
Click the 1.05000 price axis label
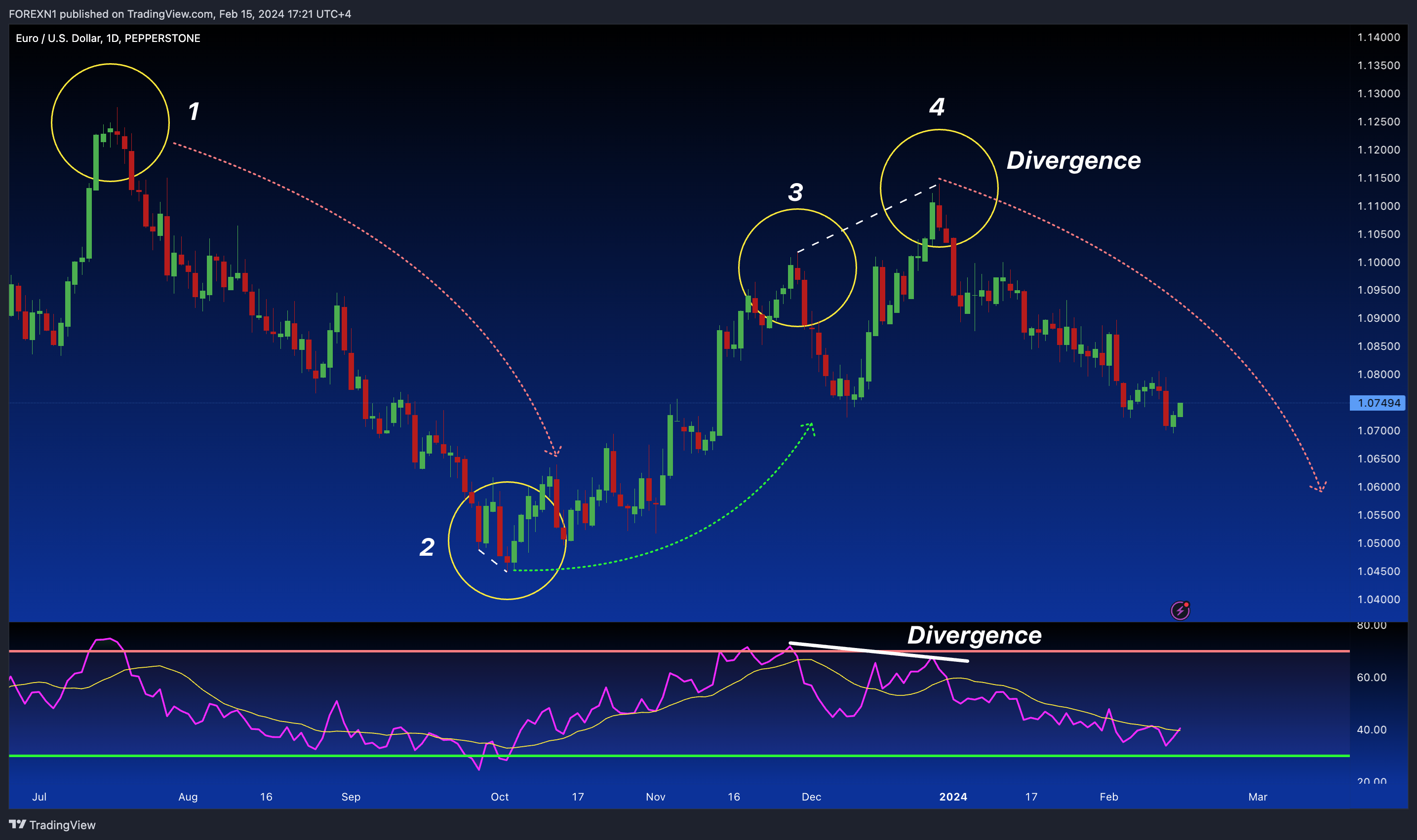1378,543
